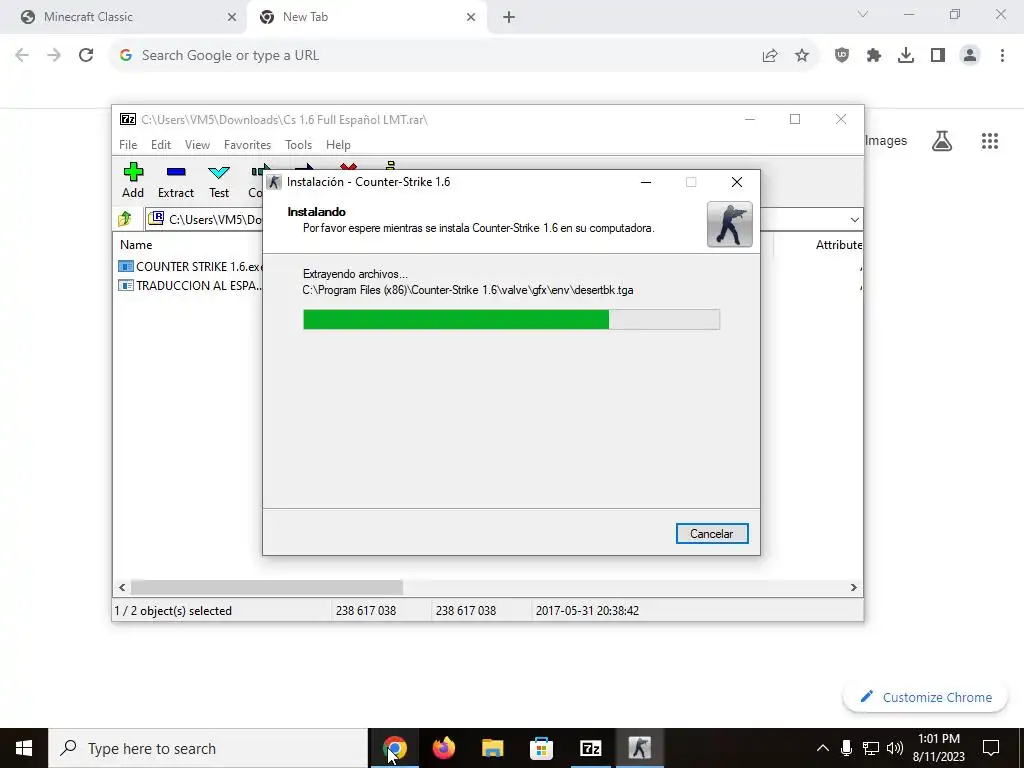The image size is (1024, 768).
Task: Click left arrow of 7-Zip horizontal scrollbar
Action: (122, 588)
